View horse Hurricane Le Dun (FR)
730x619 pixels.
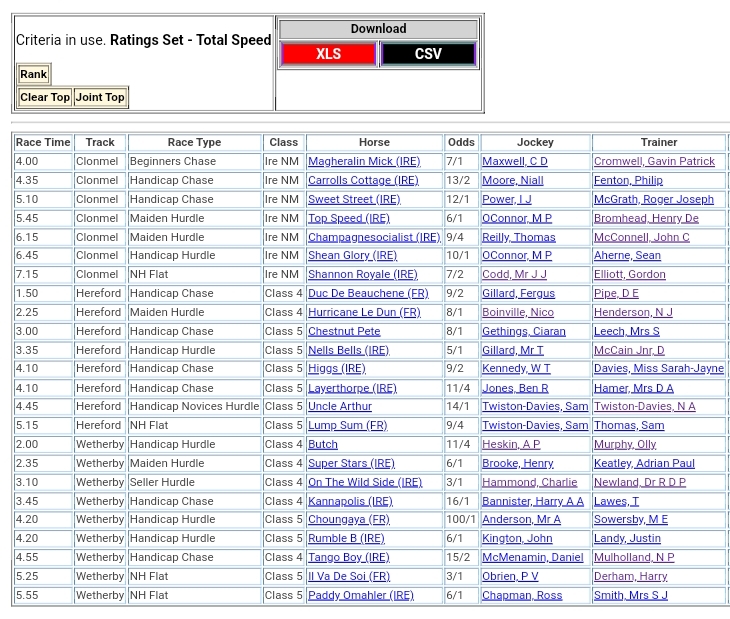point(364,313)
